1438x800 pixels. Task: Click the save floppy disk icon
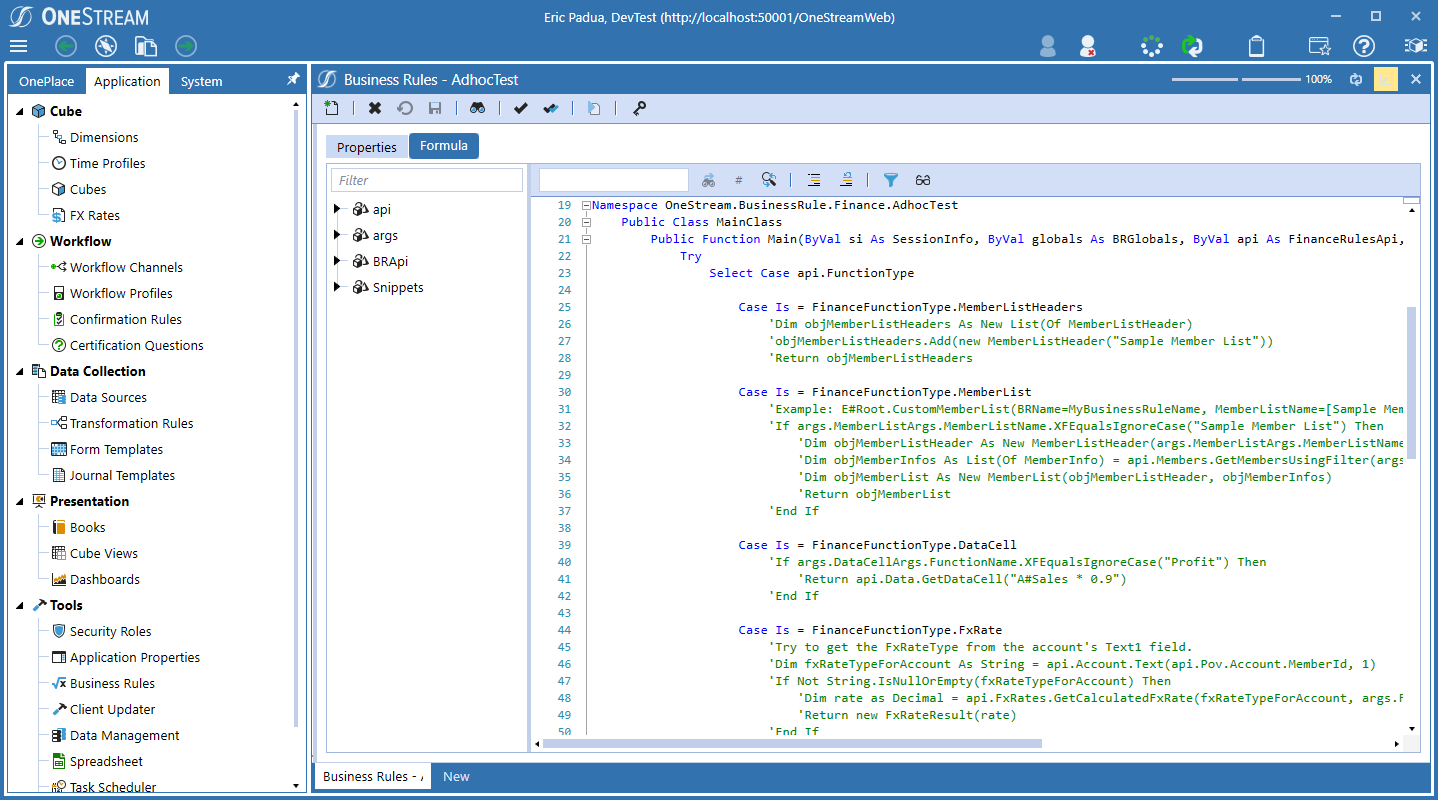435,108
